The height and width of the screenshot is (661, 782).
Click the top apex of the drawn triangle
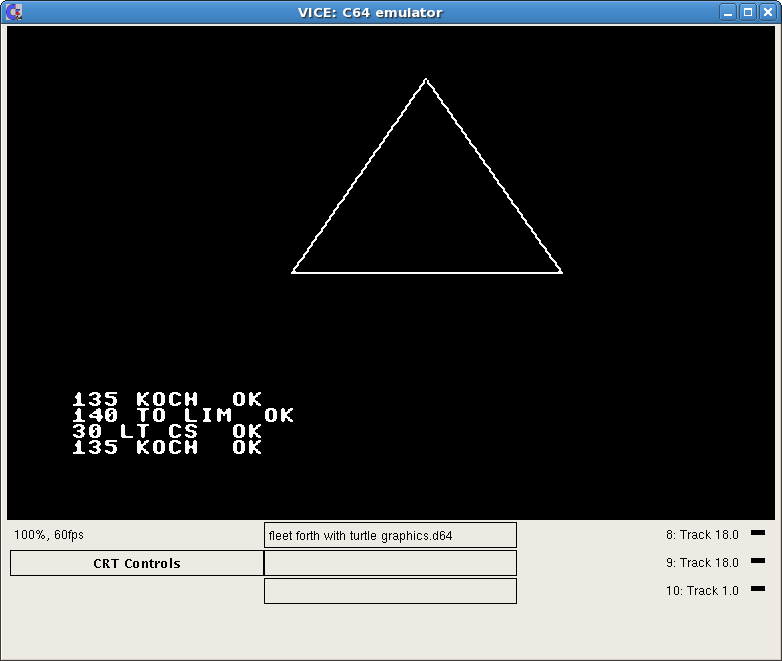pyautogui.click(x=426, y=80)
